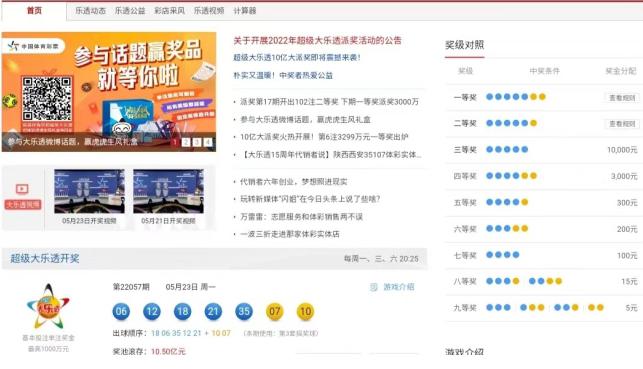Open the 首页 home tab
643x369 pixels.
tap(34, 11)
